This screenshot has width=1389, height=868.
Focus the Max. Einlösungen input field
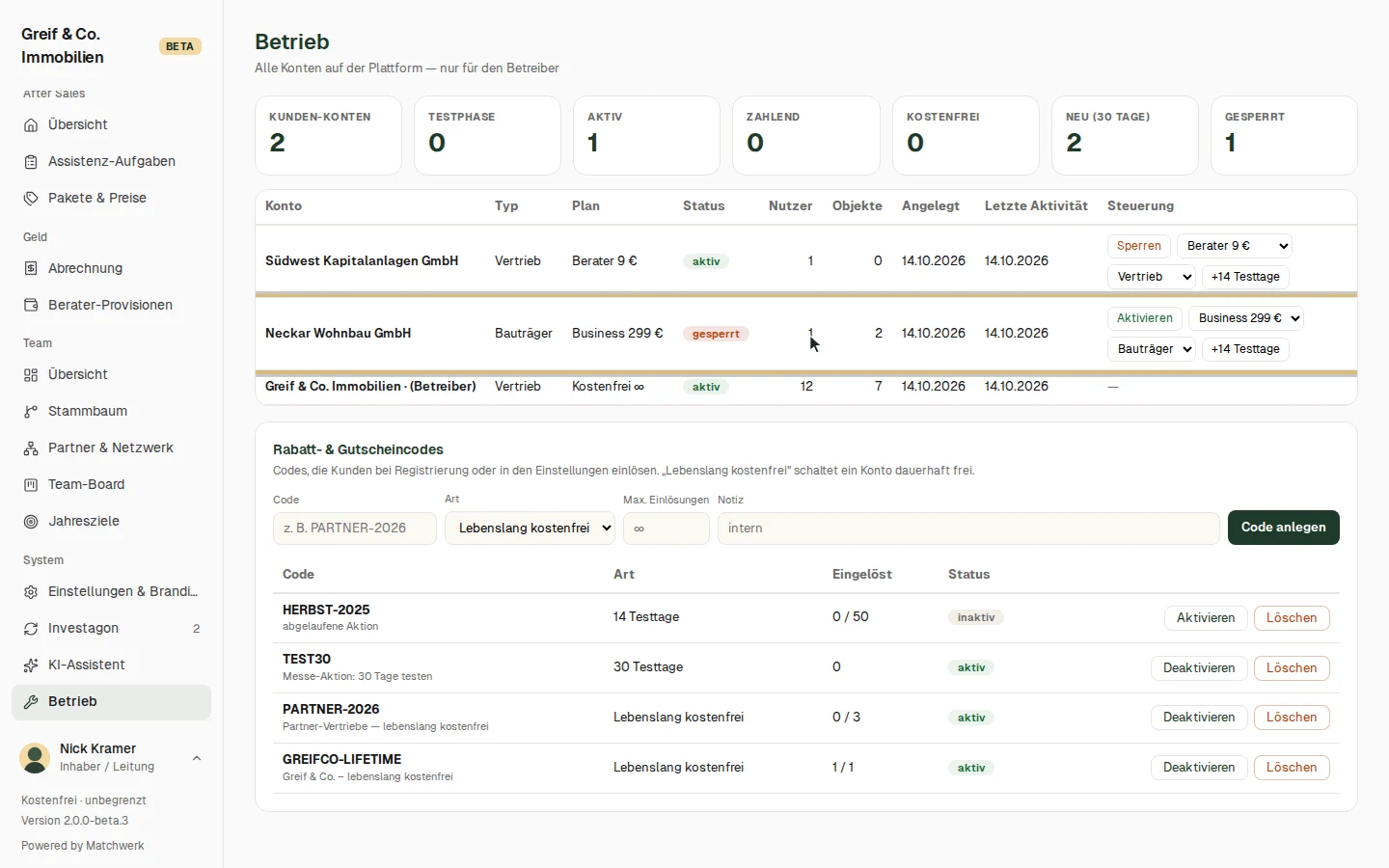[x=667, y=529]
